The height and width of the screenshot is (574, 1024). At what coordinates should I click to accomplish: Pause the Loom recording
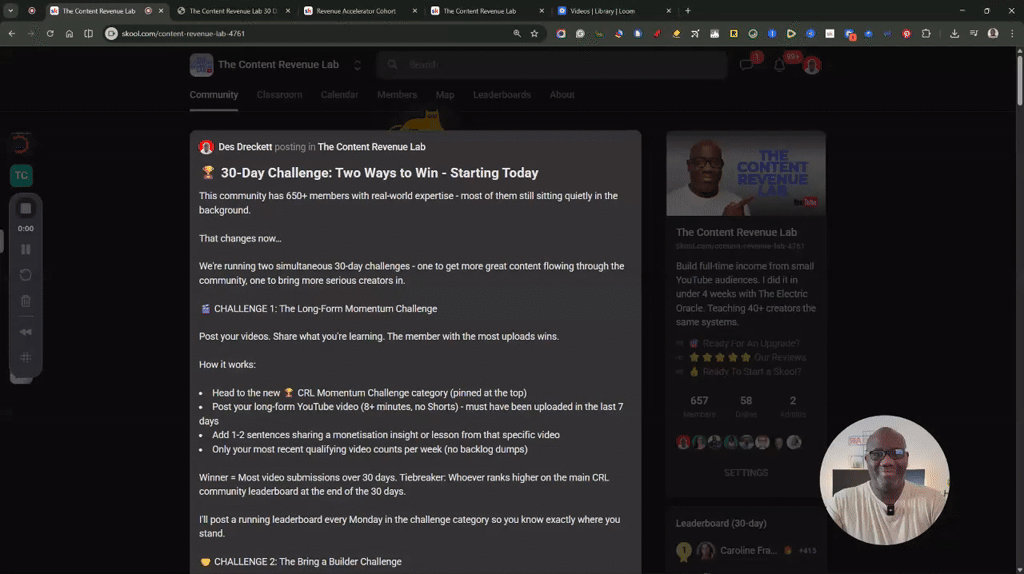(x=25, y=249)
